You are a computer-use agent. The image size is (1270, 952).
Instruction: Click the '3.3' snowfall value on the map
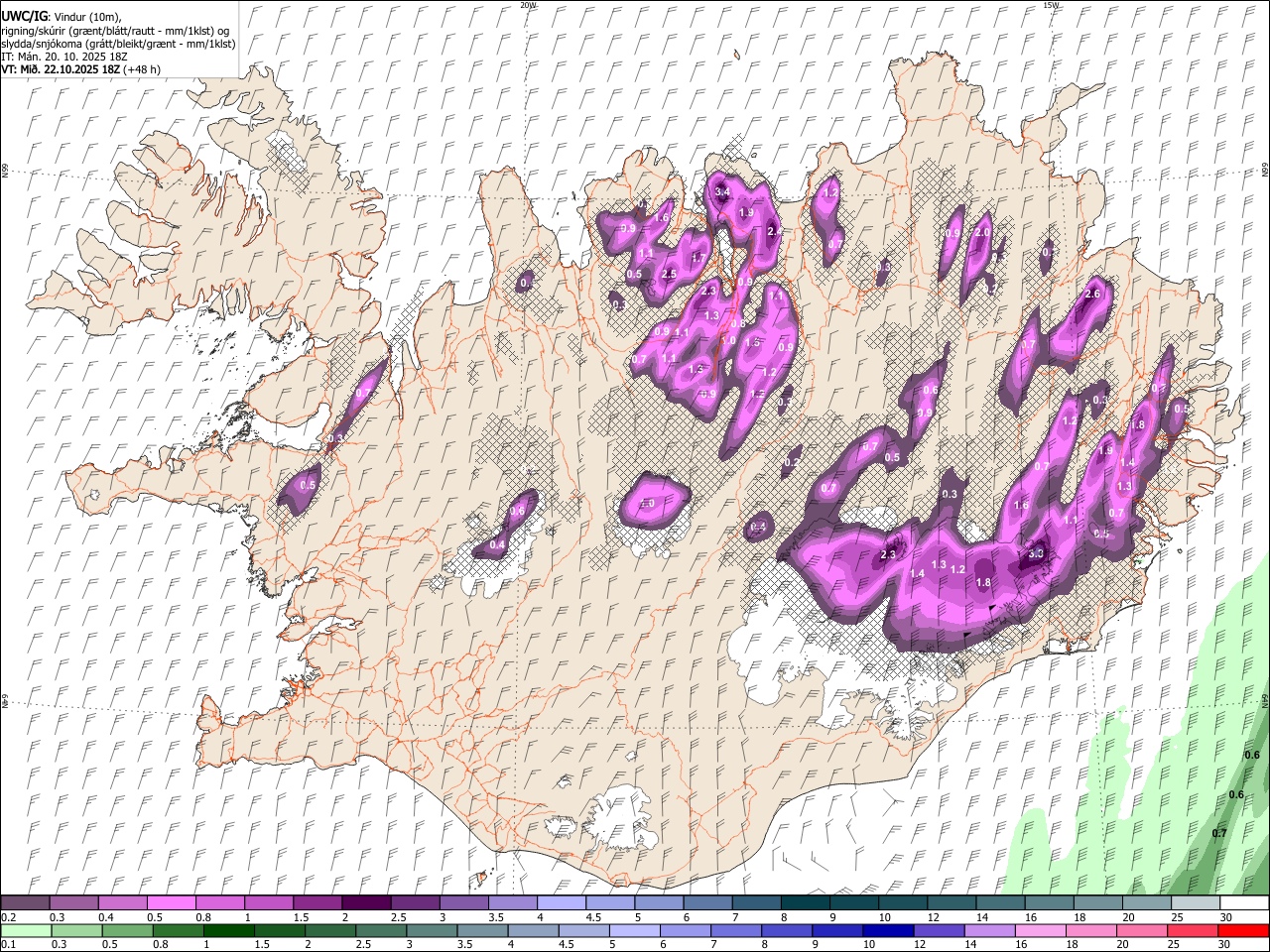1036,553
